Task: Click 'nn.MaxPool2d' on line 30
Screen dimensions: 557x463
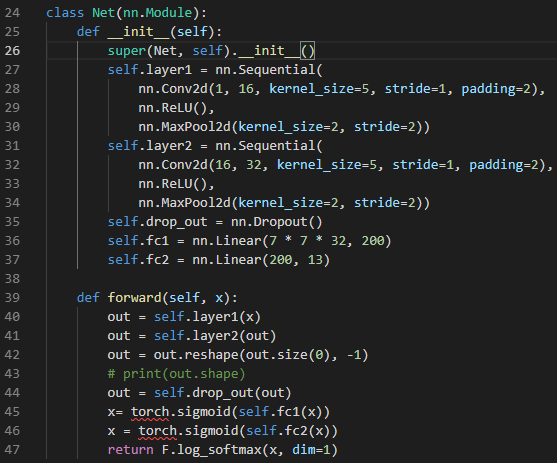Action: (184, 127)
